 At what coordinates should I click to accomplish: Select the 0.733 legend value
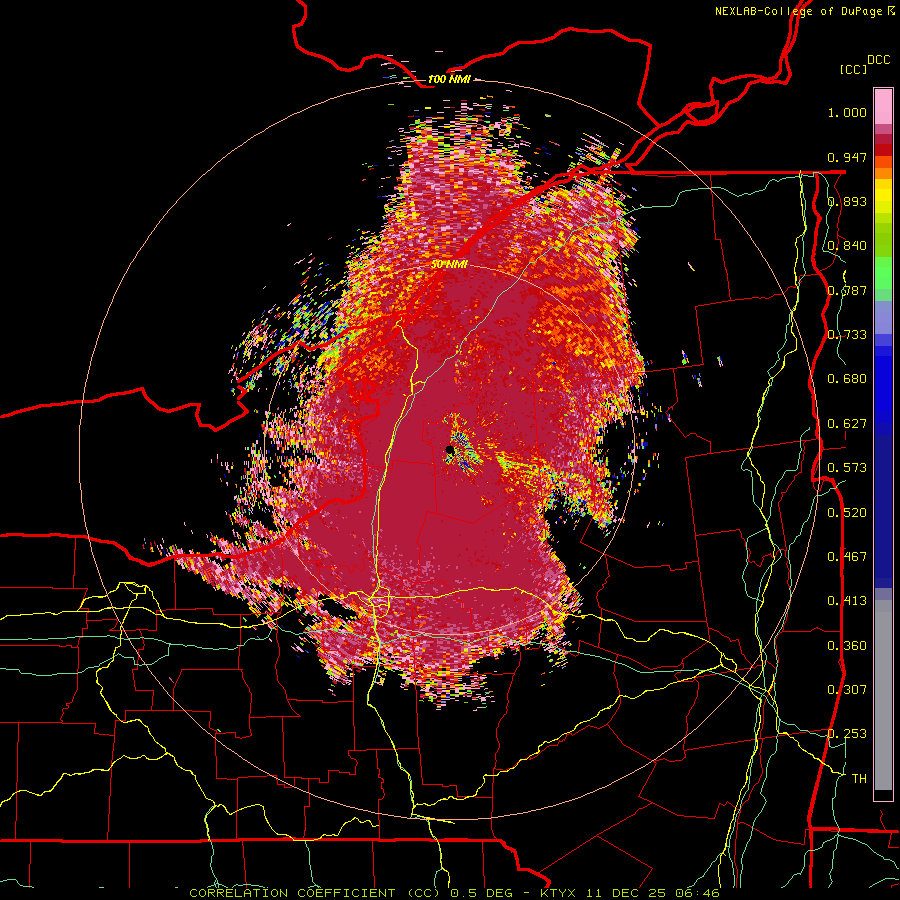pyautogui.click(x=847, y=335)
